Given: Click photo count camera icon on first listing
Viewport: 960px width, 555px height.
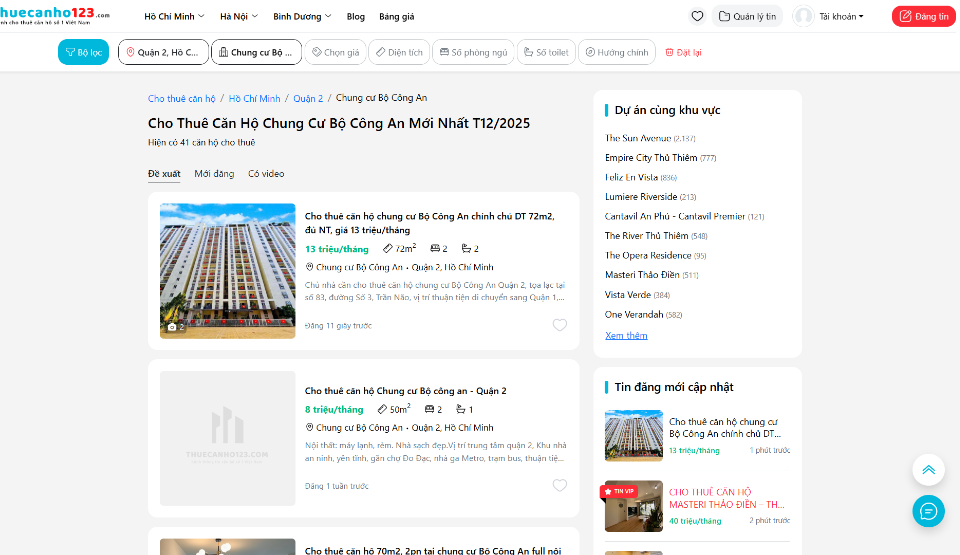Looking at the screenshot, I should coord(172,327).
